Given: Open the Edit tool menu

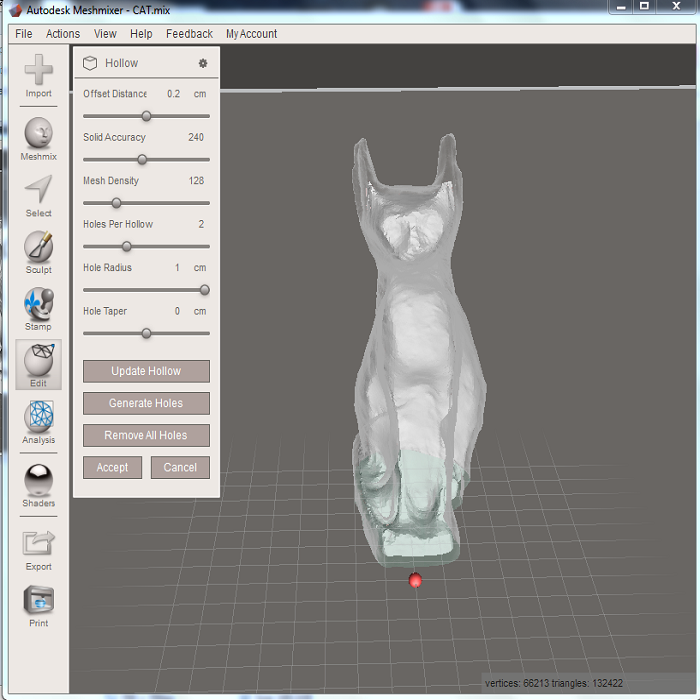Looking at the screenshot, I should tap(38, 365).
